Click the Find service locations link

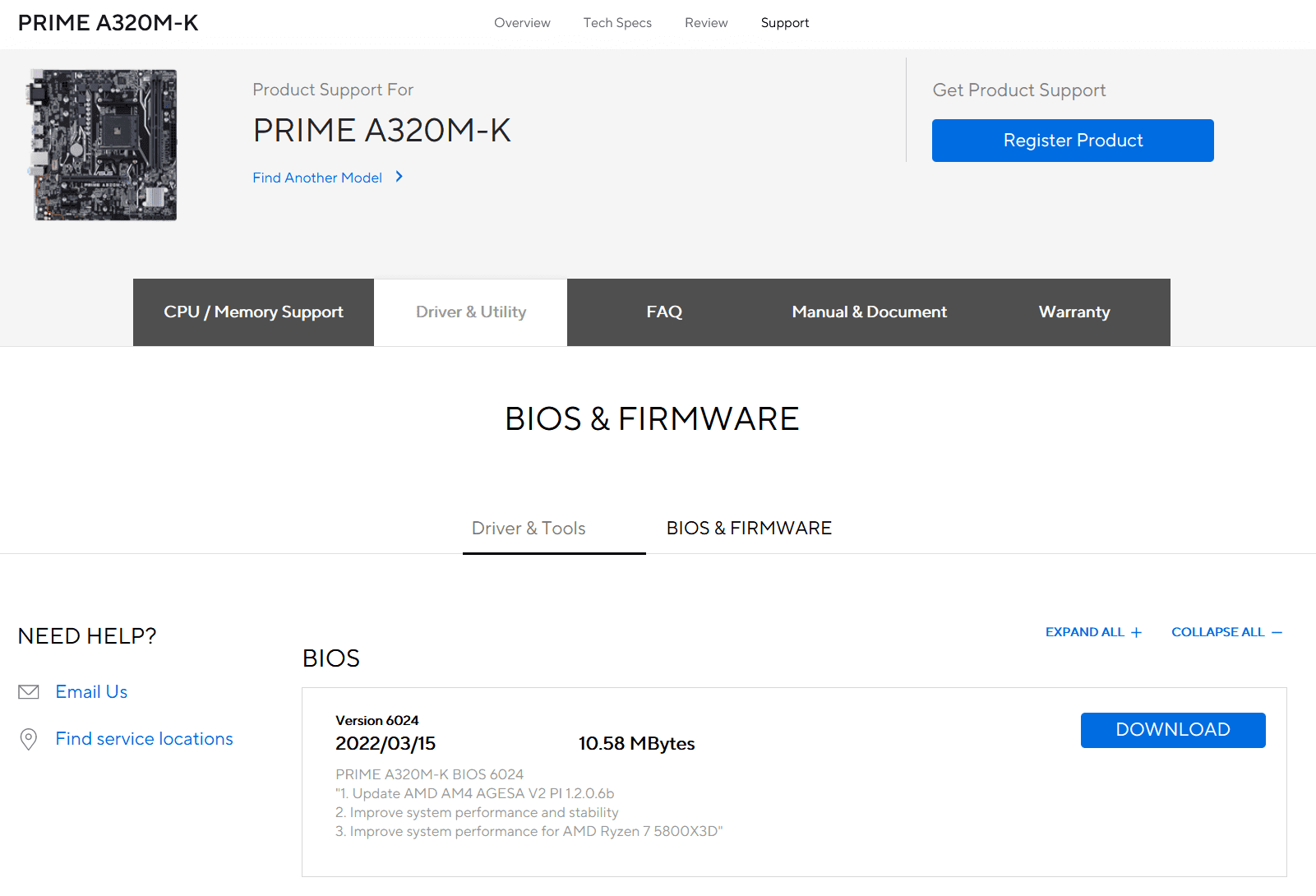pos(145,739)
